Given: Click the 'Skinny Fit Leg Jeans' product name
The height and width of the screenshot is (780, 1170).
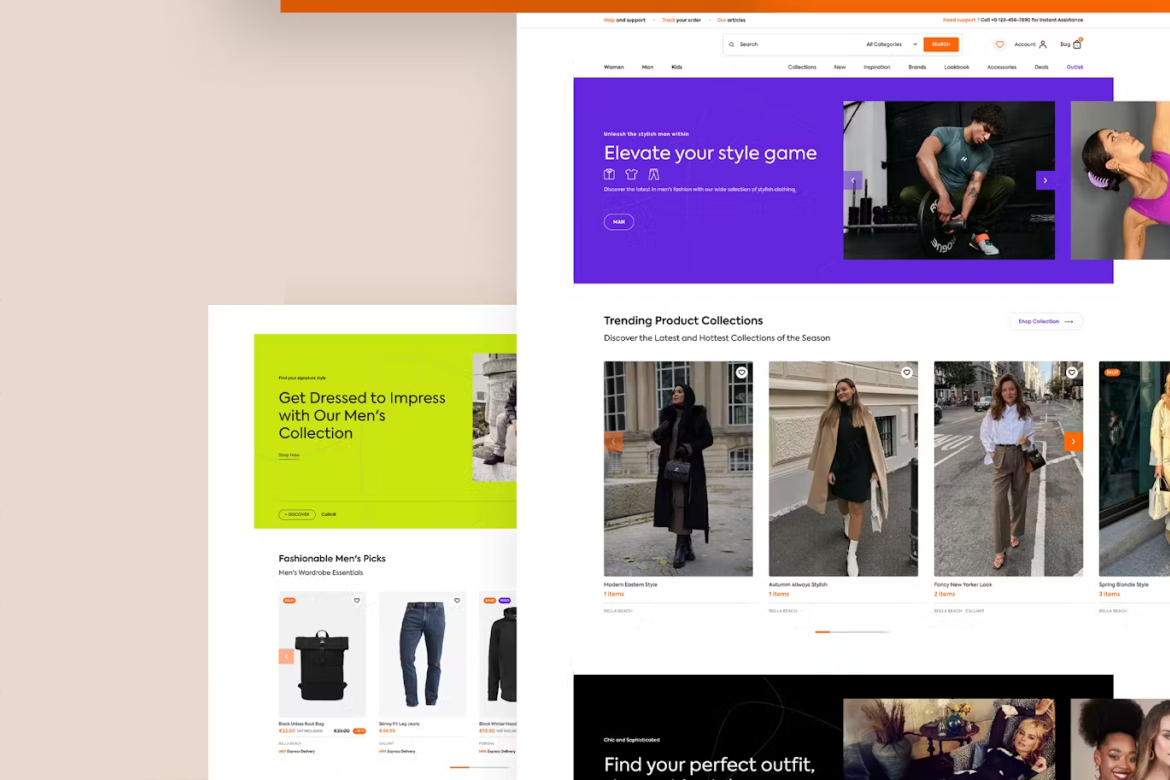Looking at the screenshot, I should point(399,724).
